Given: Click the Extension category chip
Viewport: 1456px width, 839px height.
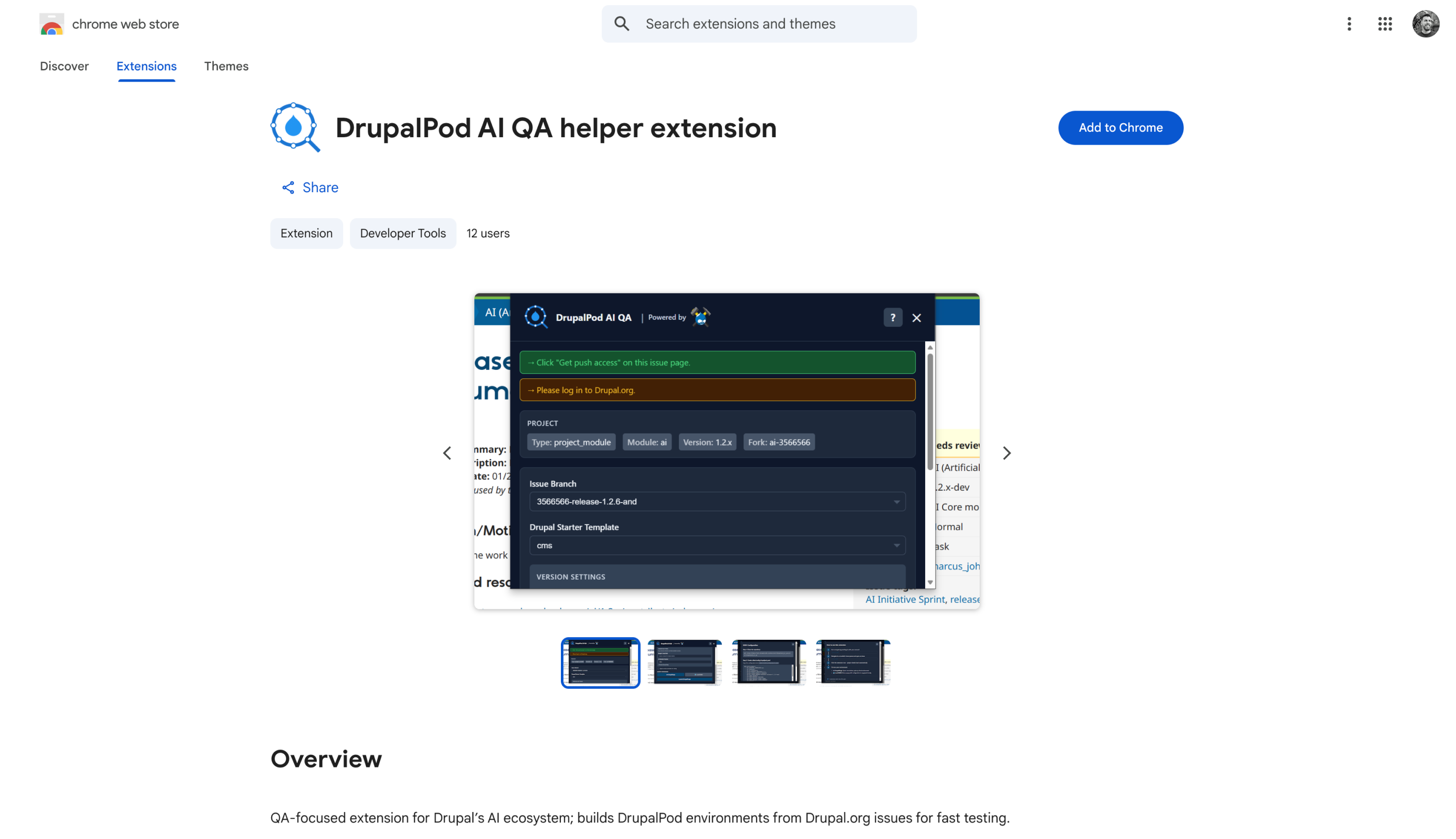Looking at the screenshot, I should click(x=306, y=233).
